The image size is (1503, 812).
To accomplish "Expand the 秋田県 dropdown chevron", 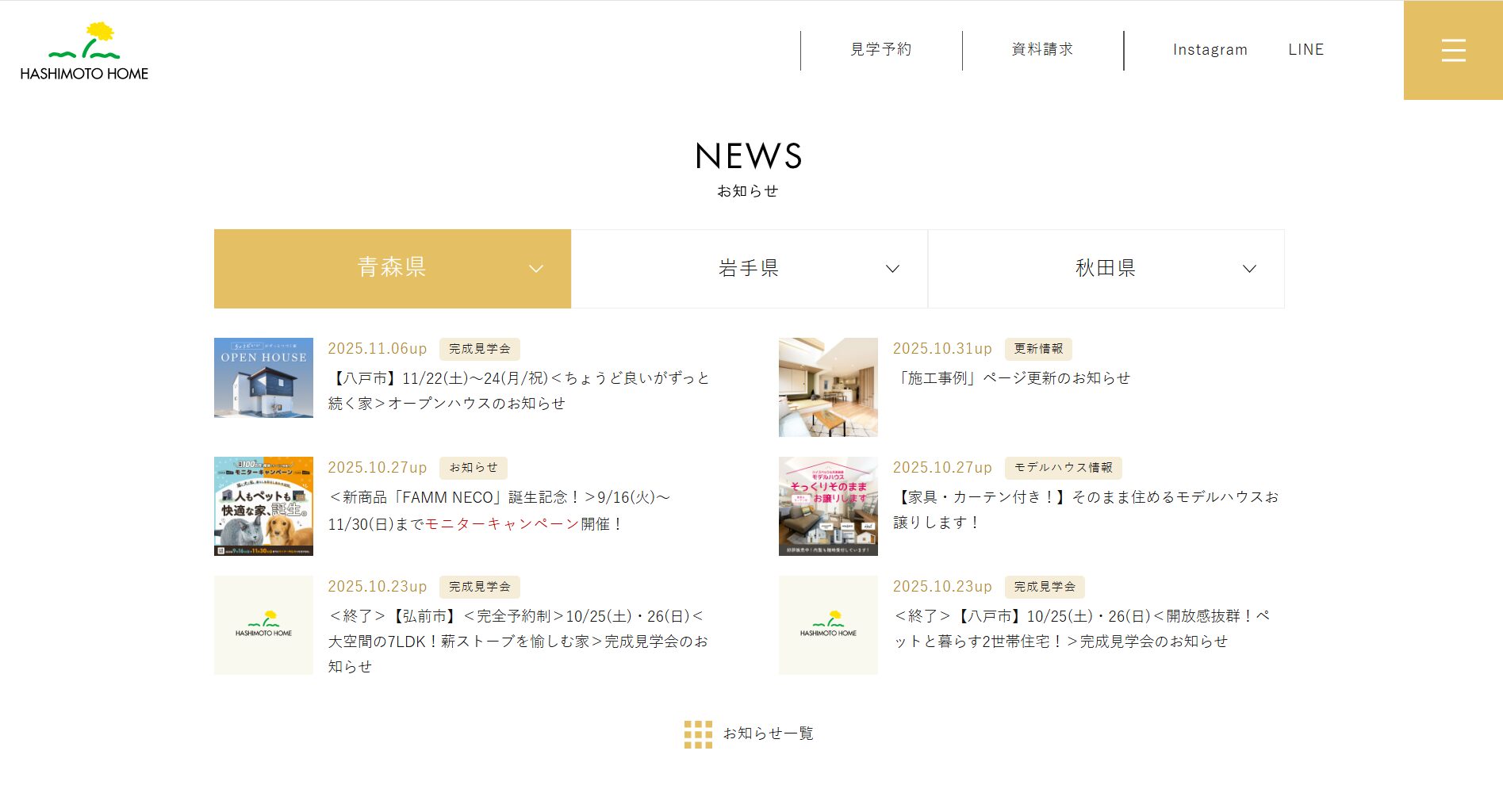I will (x=1249, y=269).
